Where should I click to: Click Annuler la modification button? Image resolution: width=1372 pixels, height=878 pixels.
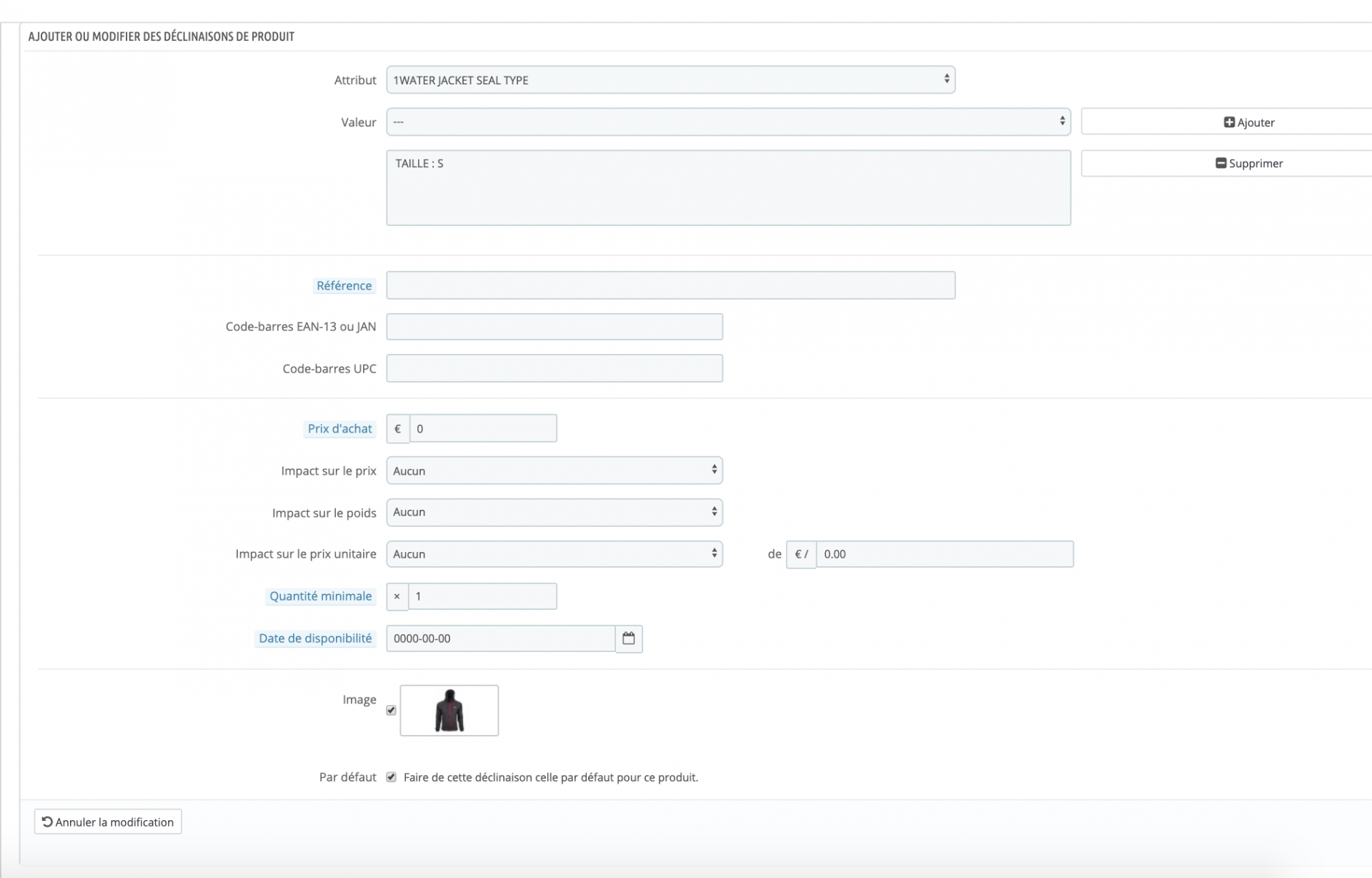tap(108, 822)
